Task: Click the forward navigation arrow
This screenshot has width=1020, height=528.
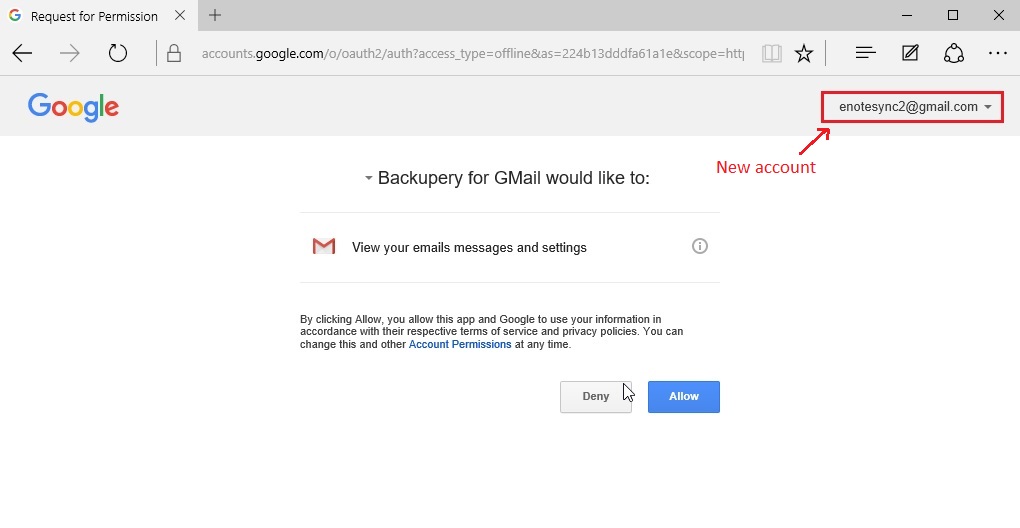Action: point(70,53)
